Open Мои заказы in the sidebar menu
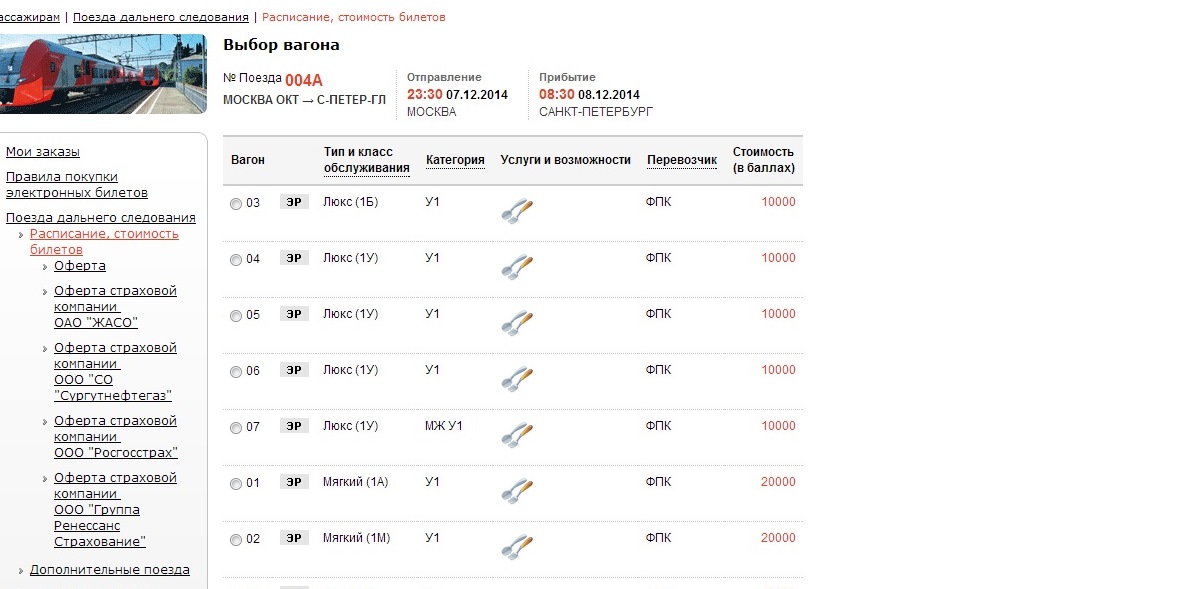The height and width of the screenshot is (589, 1195). (43, 152)
